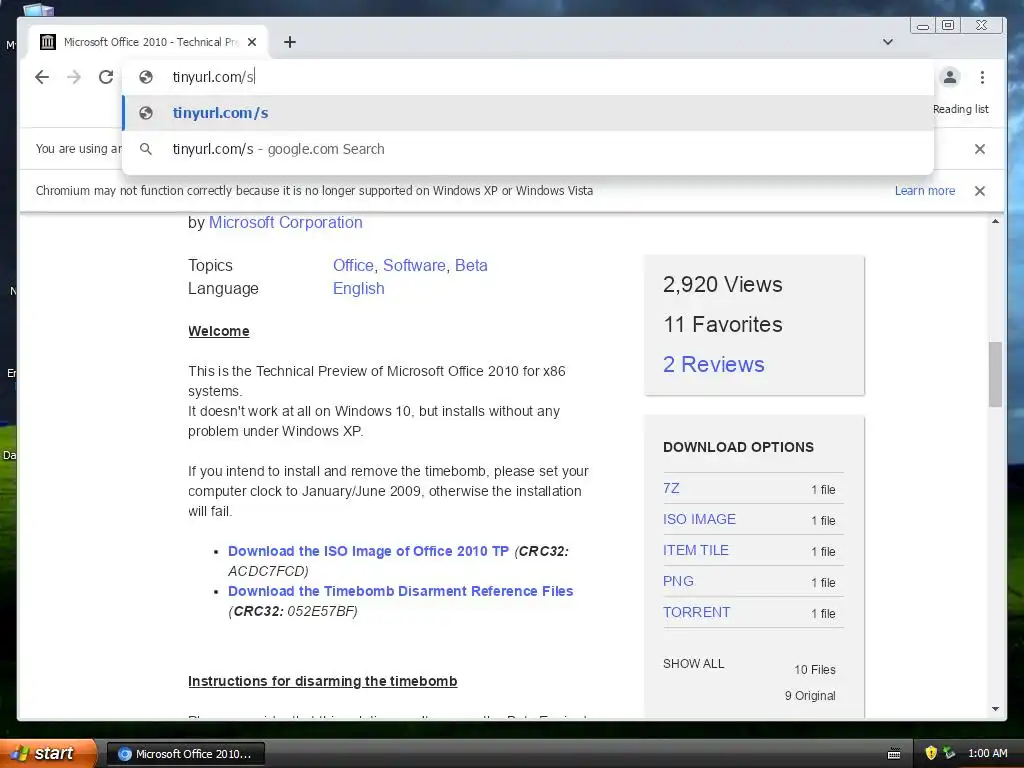The image size is (1024, 768).
Task: Click the '11 Favorites' text
Action: (722, 325)
